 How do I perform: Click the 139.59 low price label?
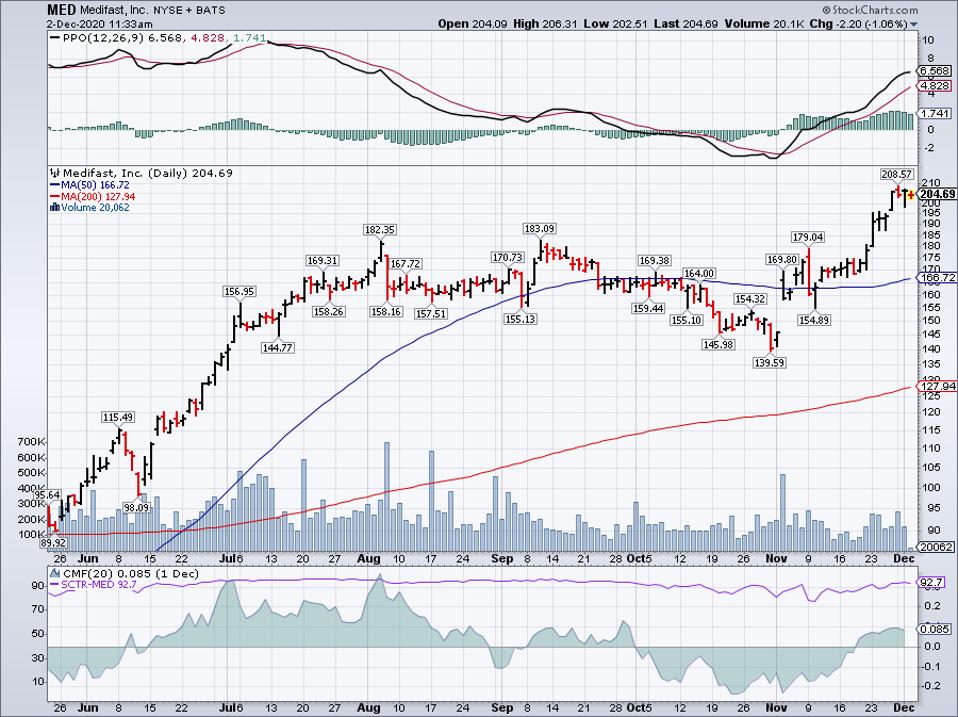coord(769,363)
